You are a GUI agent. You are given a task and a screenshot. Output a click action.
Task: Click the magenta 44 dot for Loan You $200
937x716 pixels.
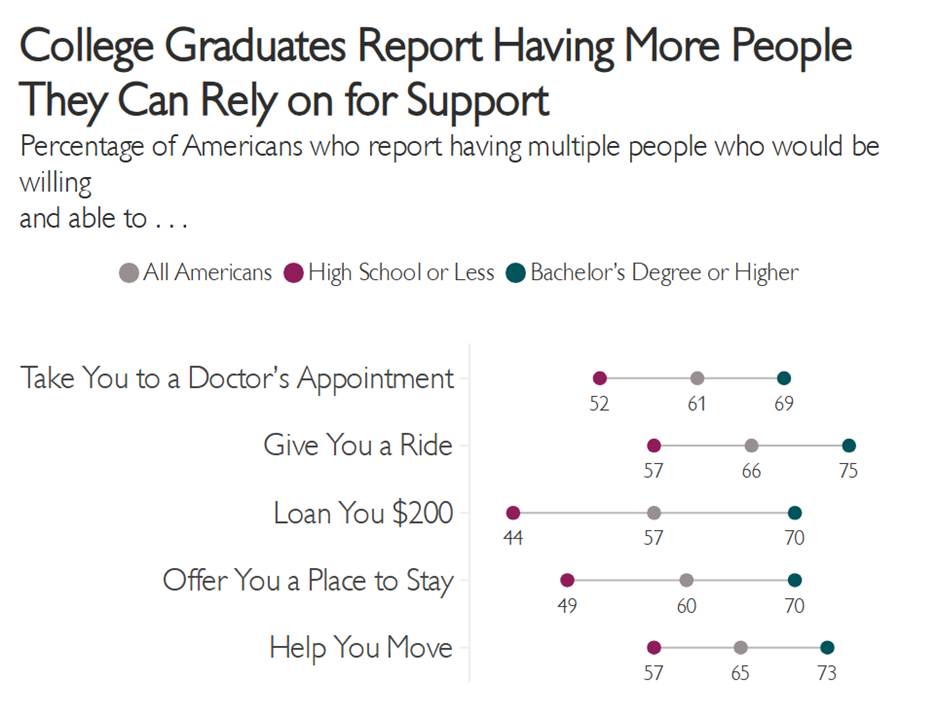point(513,513)
